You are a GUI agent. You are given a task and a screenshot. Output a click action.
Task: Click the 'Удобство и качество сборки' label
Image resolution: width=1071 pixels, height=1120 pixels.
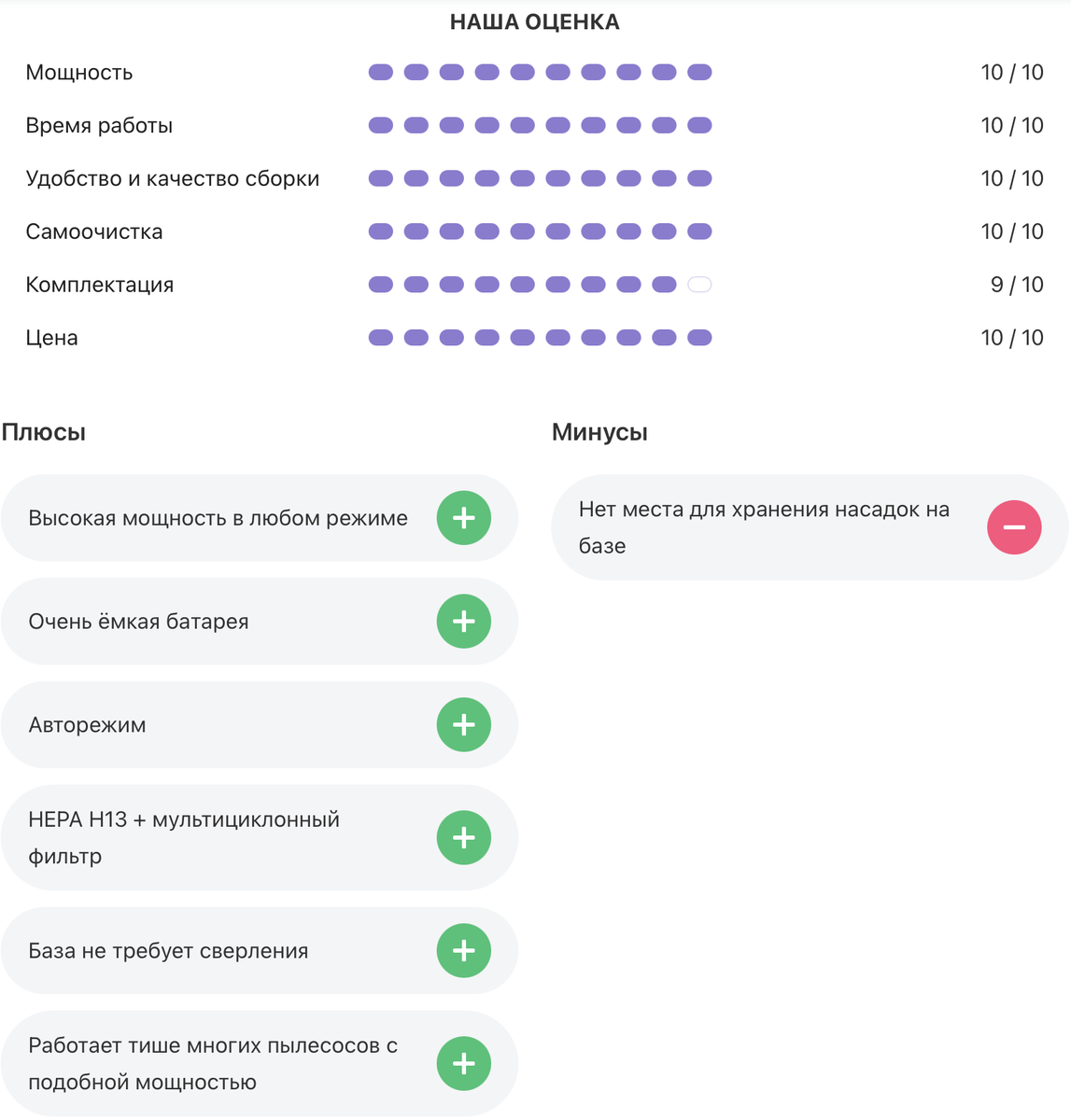tap(173, 179)
